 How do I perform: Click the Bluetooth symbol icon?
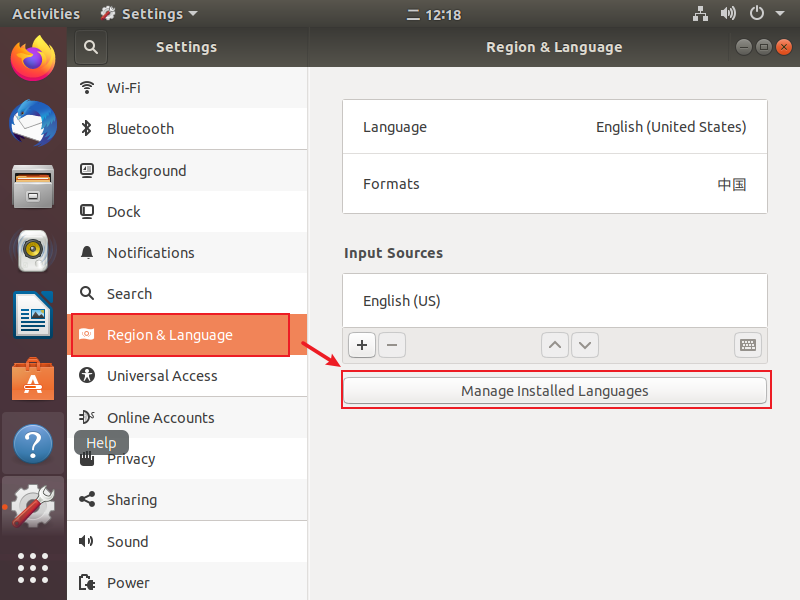pyautogui.click(x=87, y=129)
